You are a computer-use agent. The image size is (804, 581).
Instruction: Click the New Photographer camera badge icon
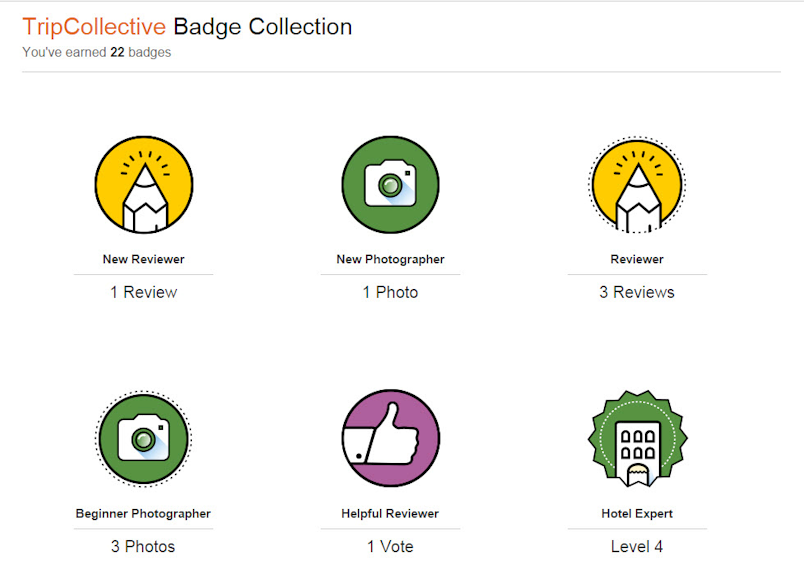point(390,185)
